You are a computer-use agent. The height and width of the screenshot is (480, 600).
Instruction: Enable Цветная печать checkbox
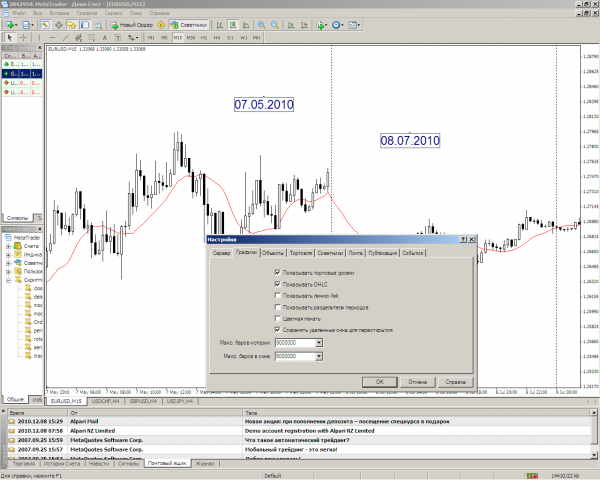point(277,318)
